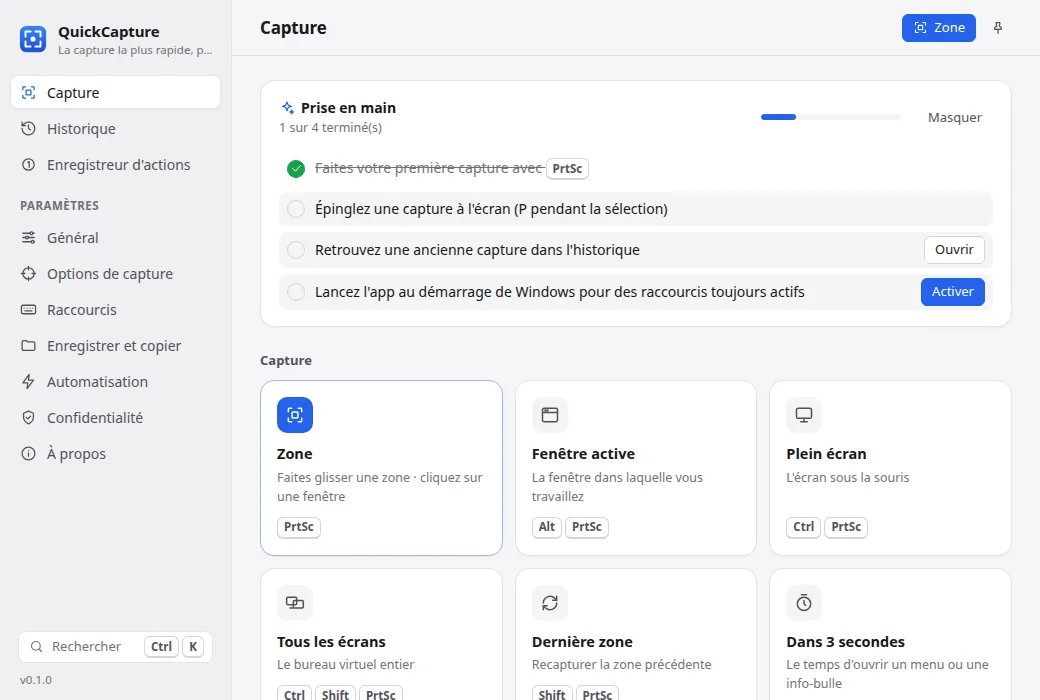Select the Tous les écrans card title
This screenshot has height=700, width=1040.
331,642
